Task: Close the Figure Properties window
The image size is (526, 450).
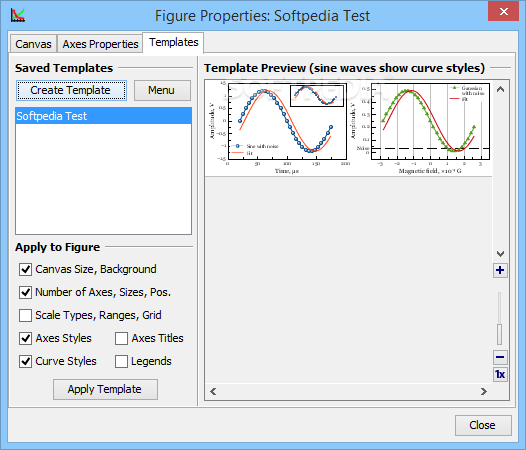Action: pos(503,11)
